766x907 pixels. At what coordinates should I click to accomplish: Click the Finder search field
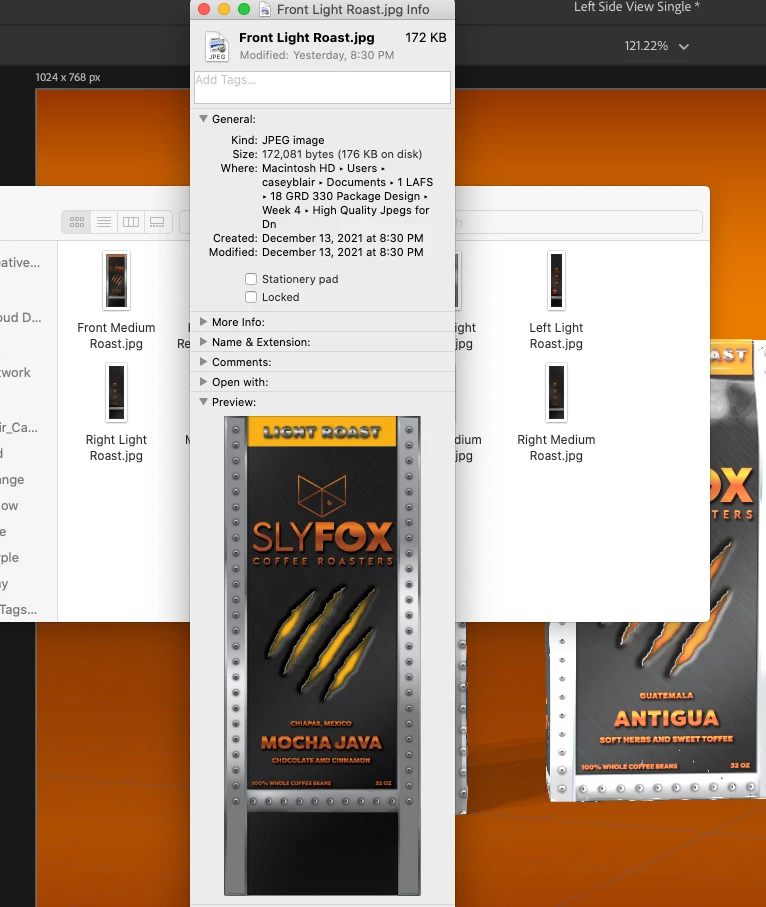[579, 222]
